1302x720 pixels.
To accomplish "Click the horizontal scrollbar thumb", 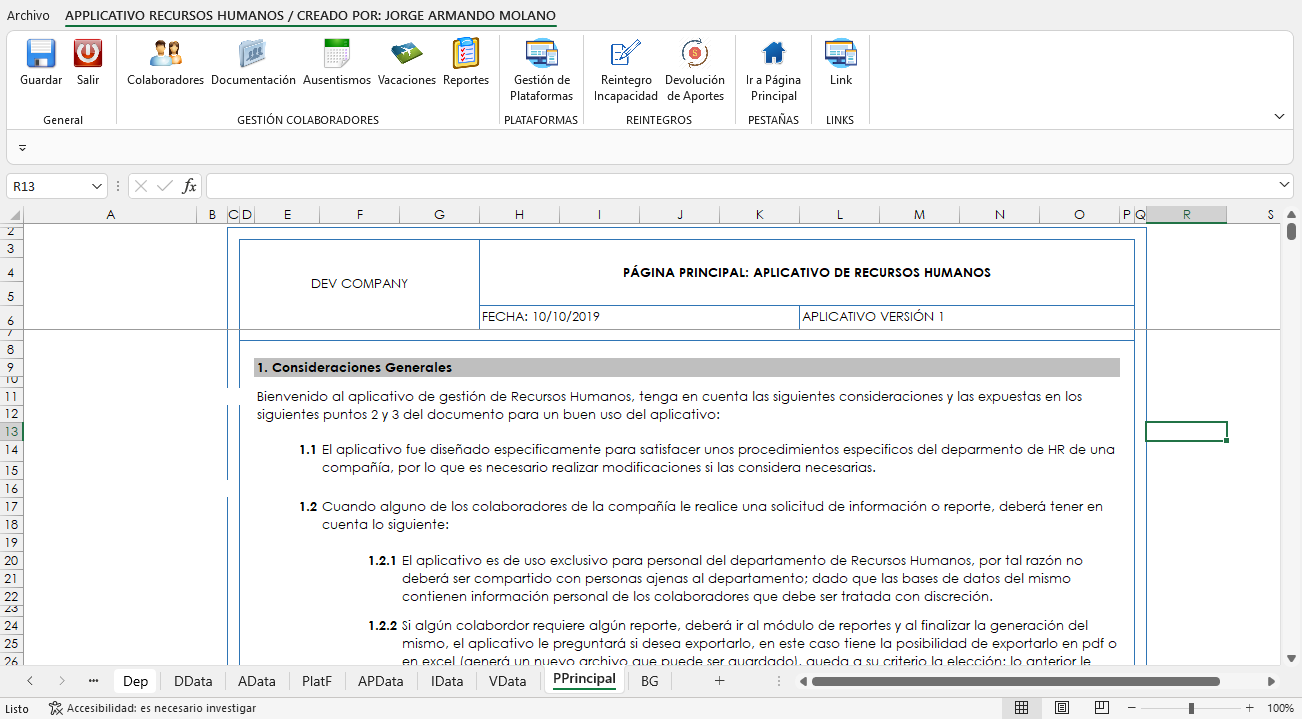I will click(x=1016, y=681).
